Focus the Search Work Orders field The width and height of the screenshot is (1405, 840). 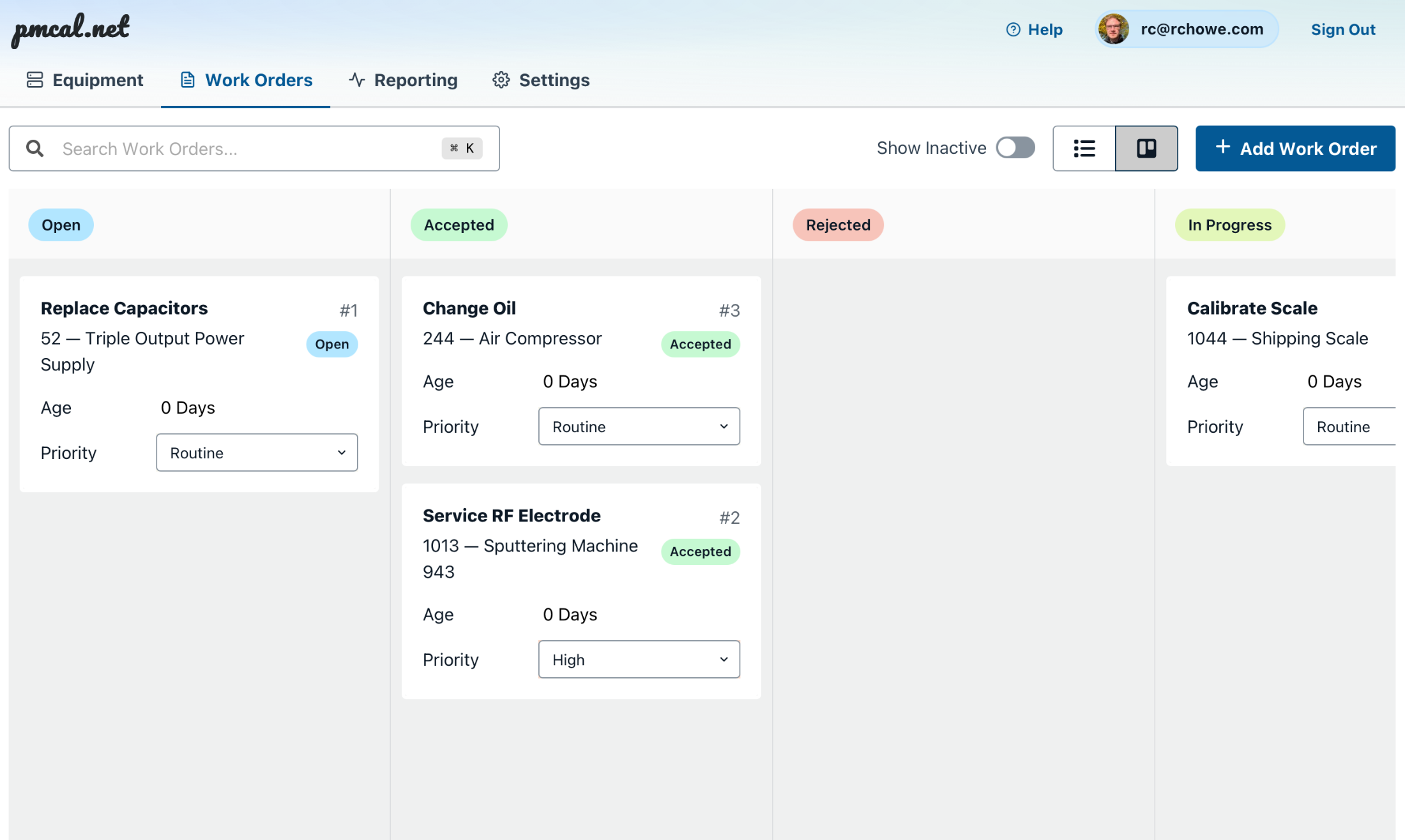[x=249, y=148]
